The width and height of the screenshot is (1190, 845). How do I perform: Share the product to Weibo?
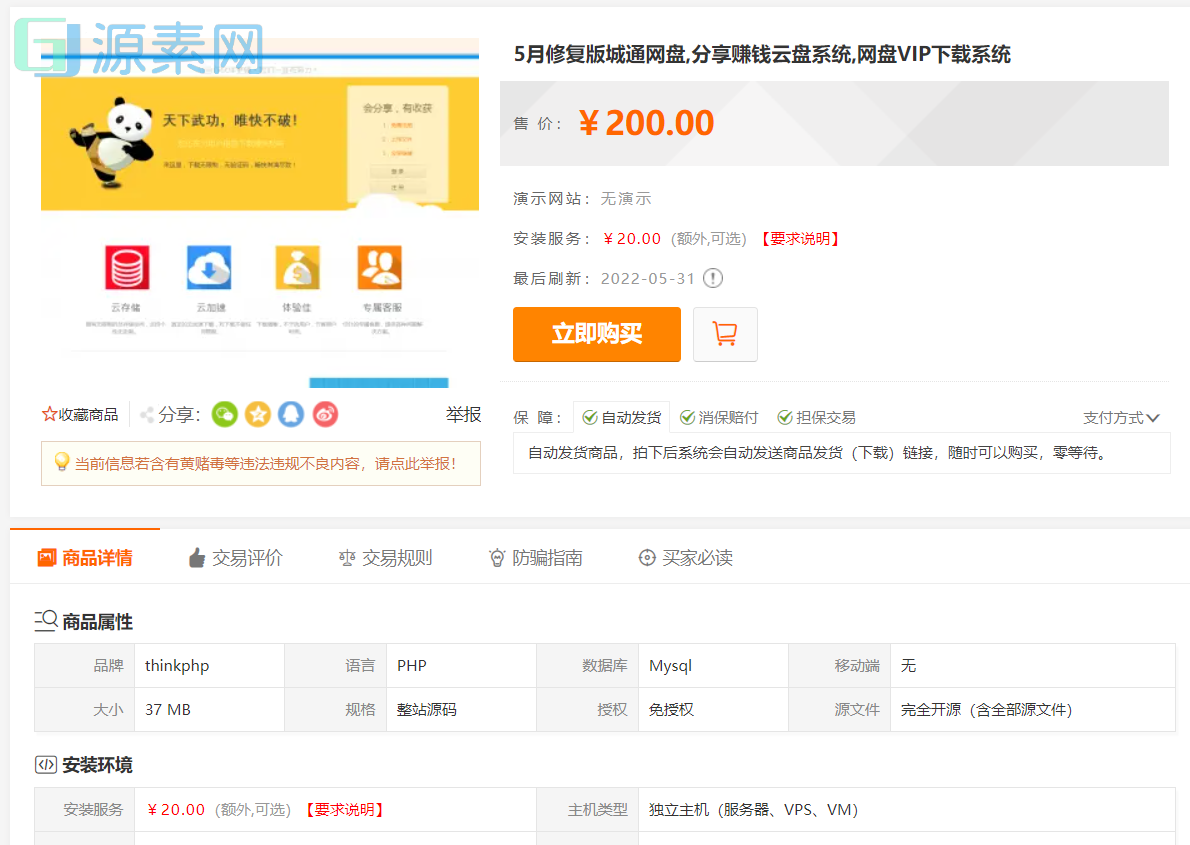(324, 414)
